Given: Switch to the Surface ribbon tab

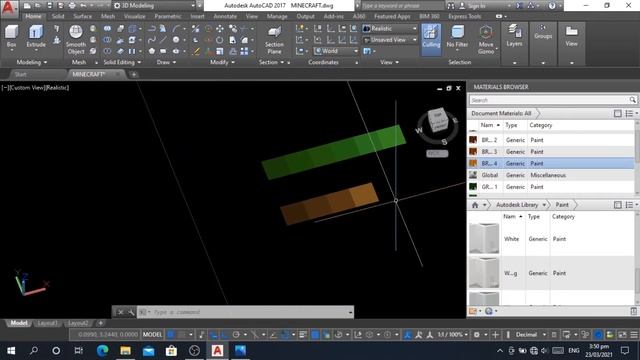Looking at the screenshot, I should tap(82, 16).
